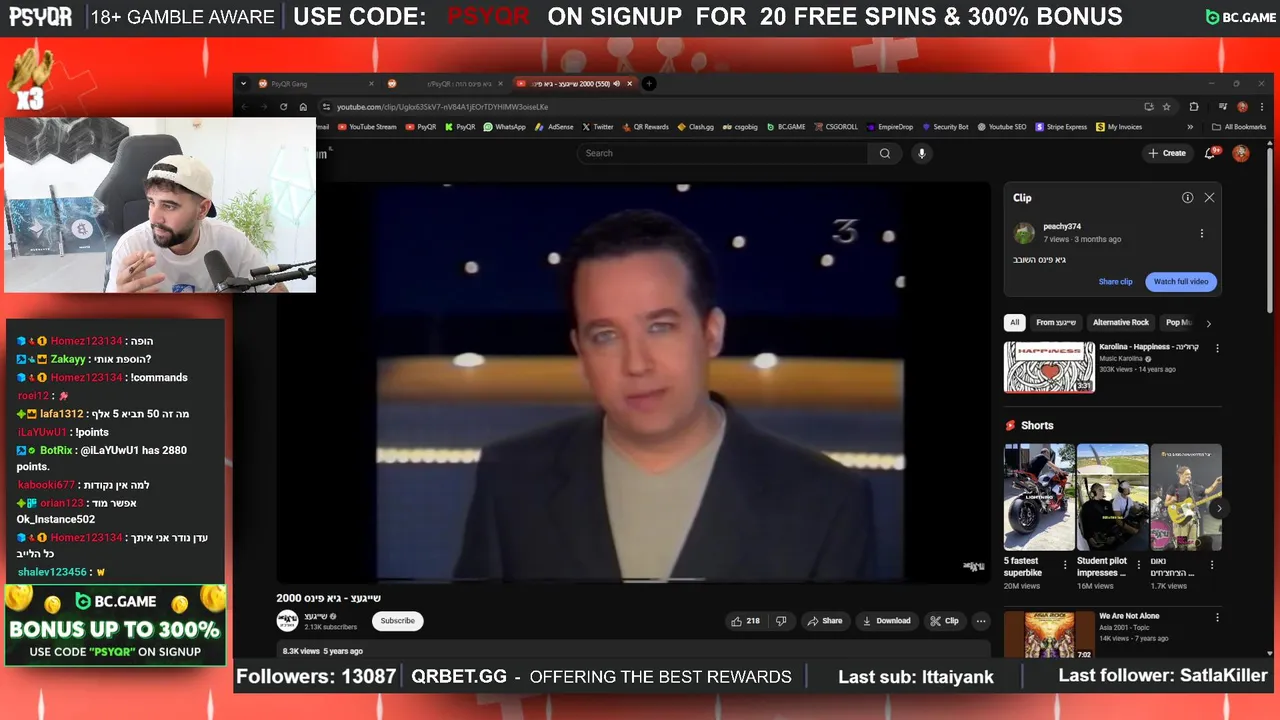Screen dimensions: 1280x720
Task: Open the EmpireDrop bookmark
Action: [890, 127]
